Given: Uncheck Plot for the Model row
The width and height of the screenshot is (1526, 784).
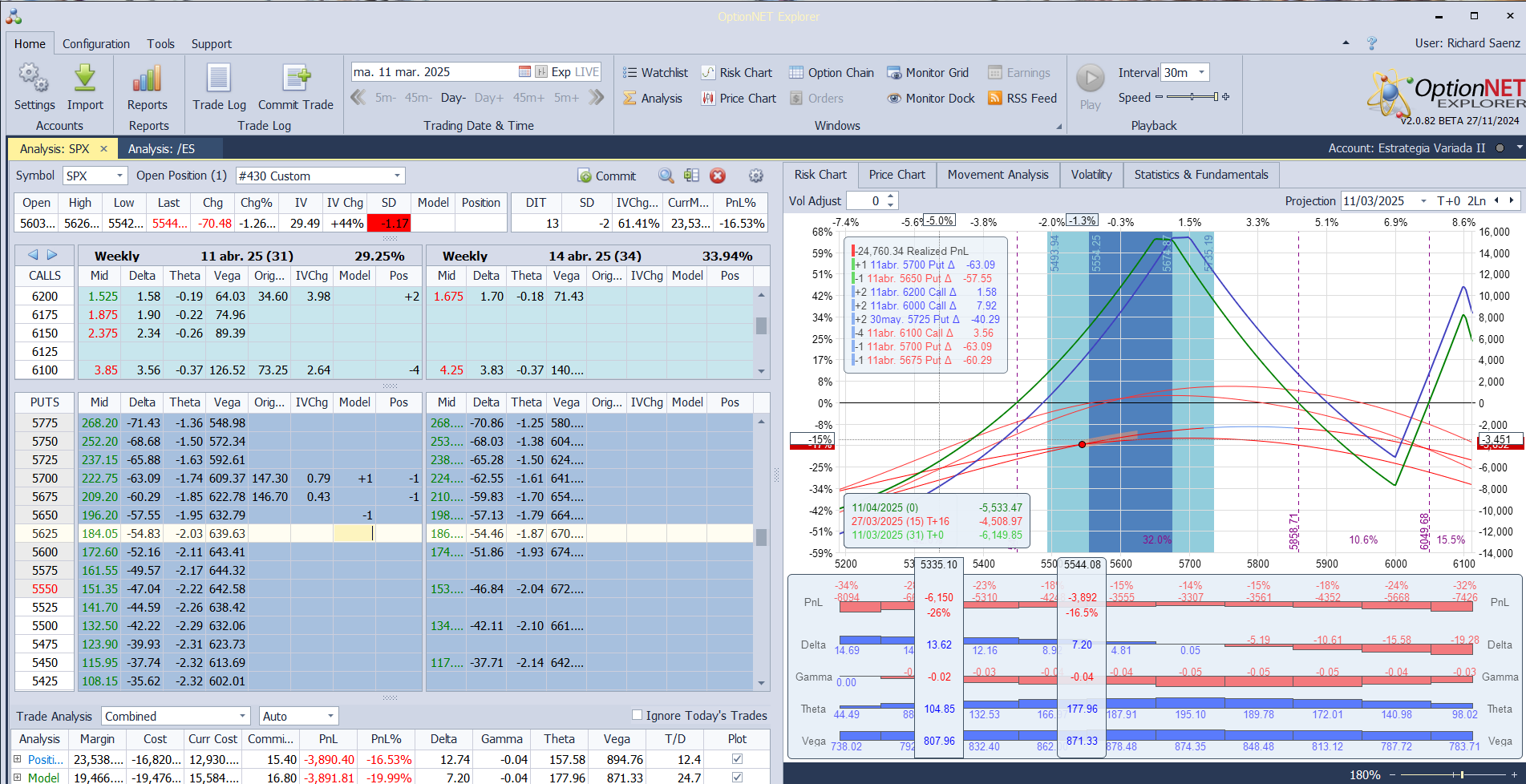Looking at the screenshot, I should pos(737,777).
